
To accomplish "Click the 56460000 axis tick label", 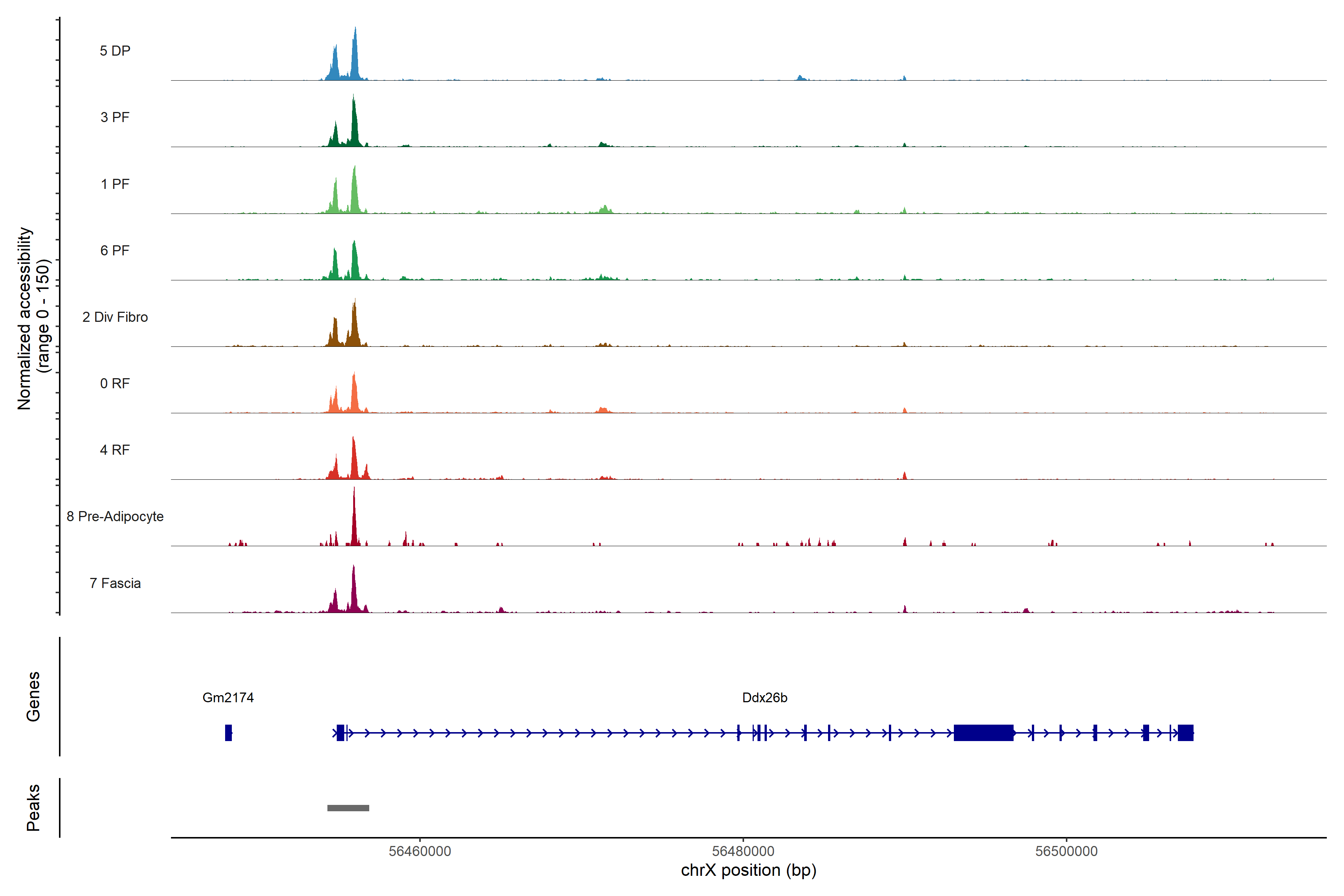I will [x=420, y=852].
